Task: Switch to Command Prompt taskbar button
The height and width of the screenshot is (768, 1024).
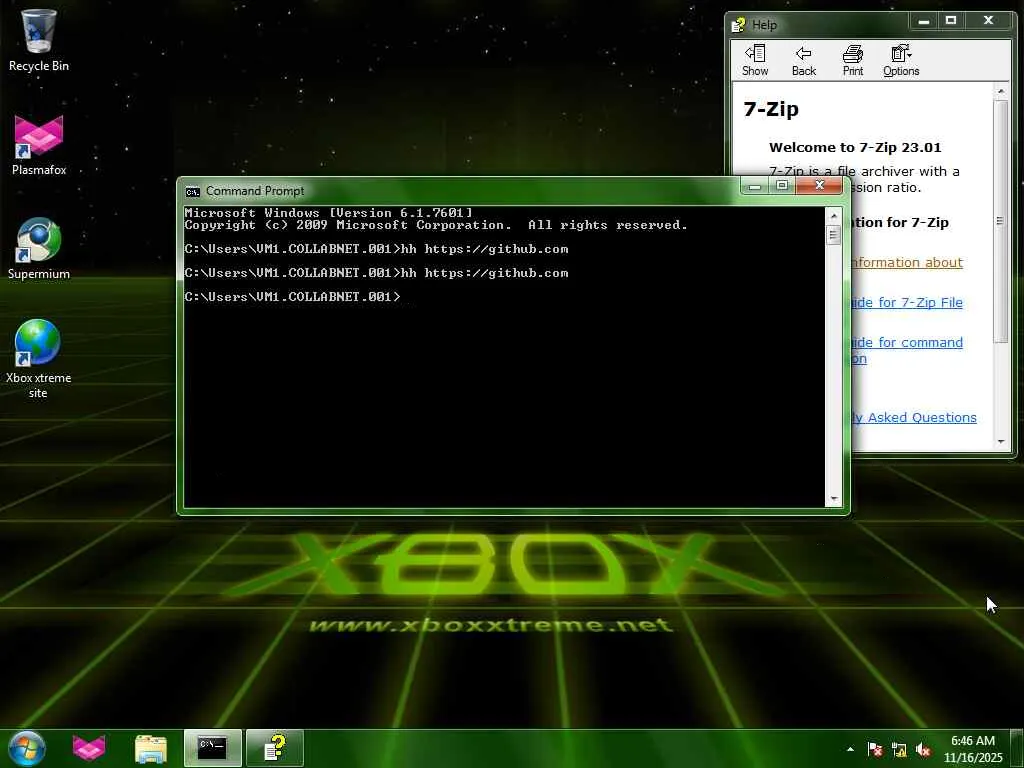Action: point(213,748)
